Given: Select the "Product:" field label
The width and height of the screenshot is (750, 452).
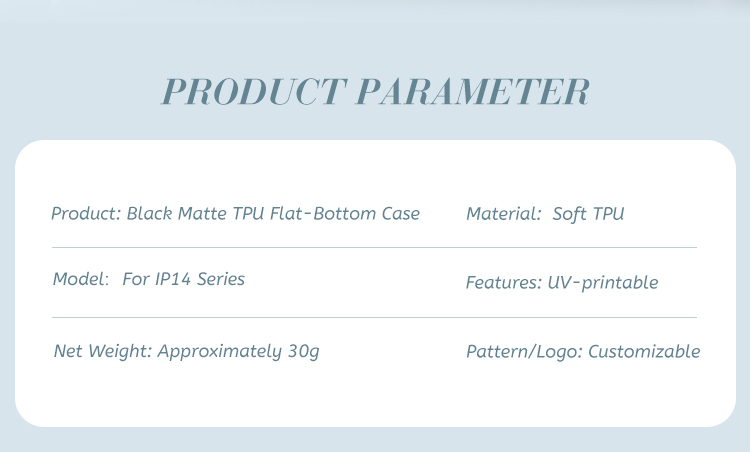Looking at the screenshot, I should click(x=86, y=214).
